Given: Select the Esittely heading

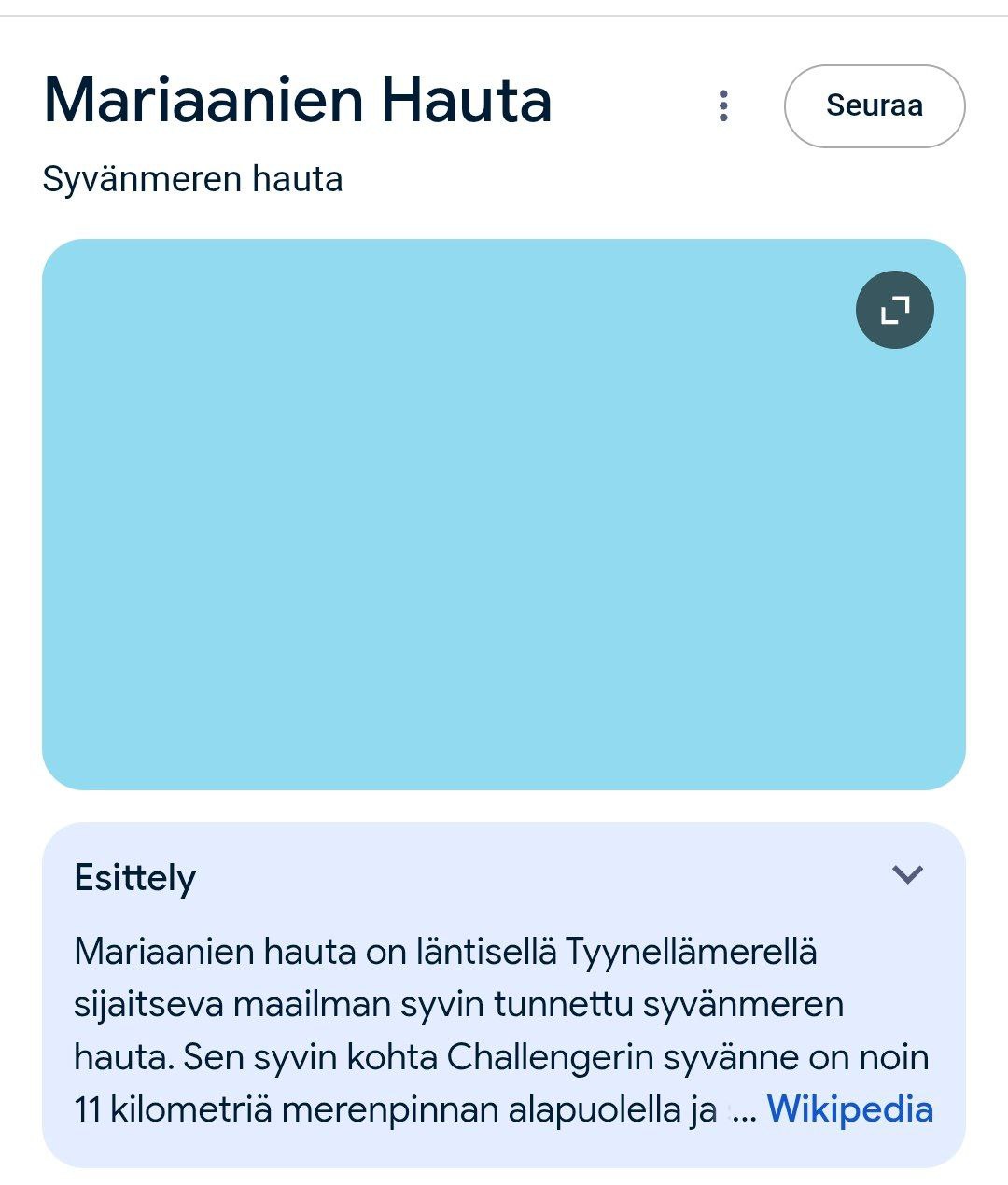Looking at the screenshot, I should (135, 878).
